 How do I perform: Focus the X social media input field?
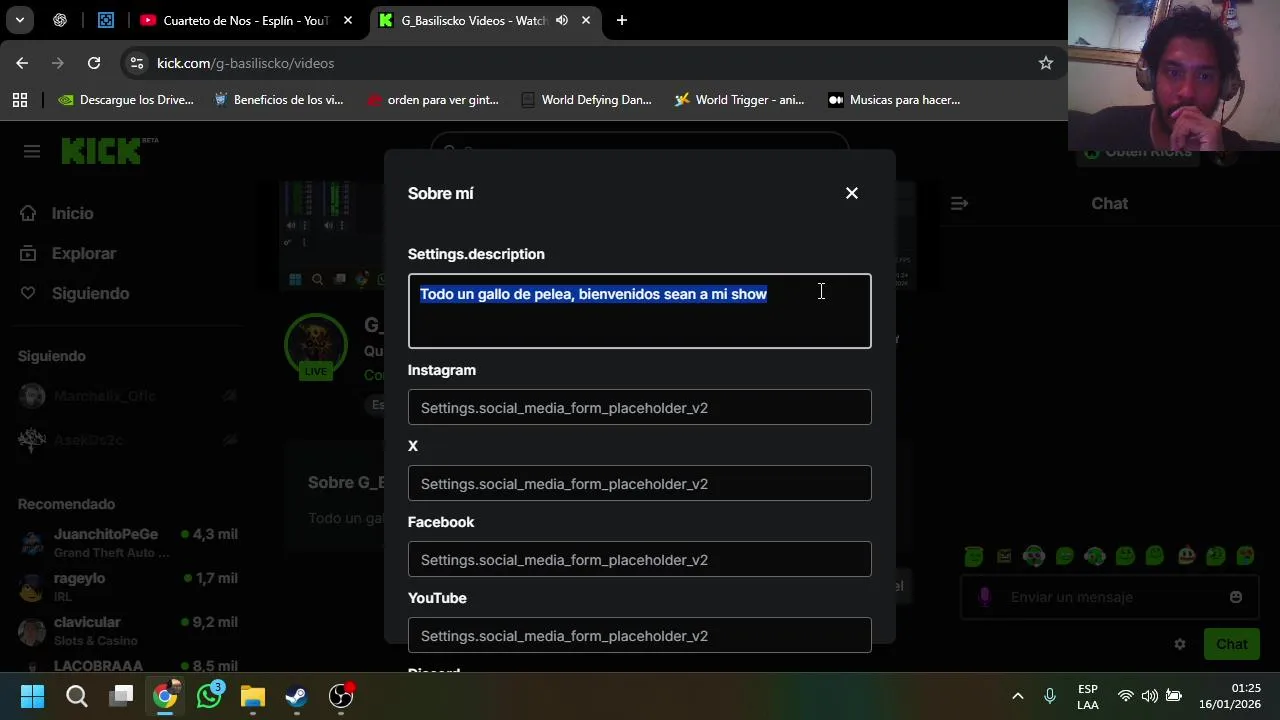tap(640, 484)
